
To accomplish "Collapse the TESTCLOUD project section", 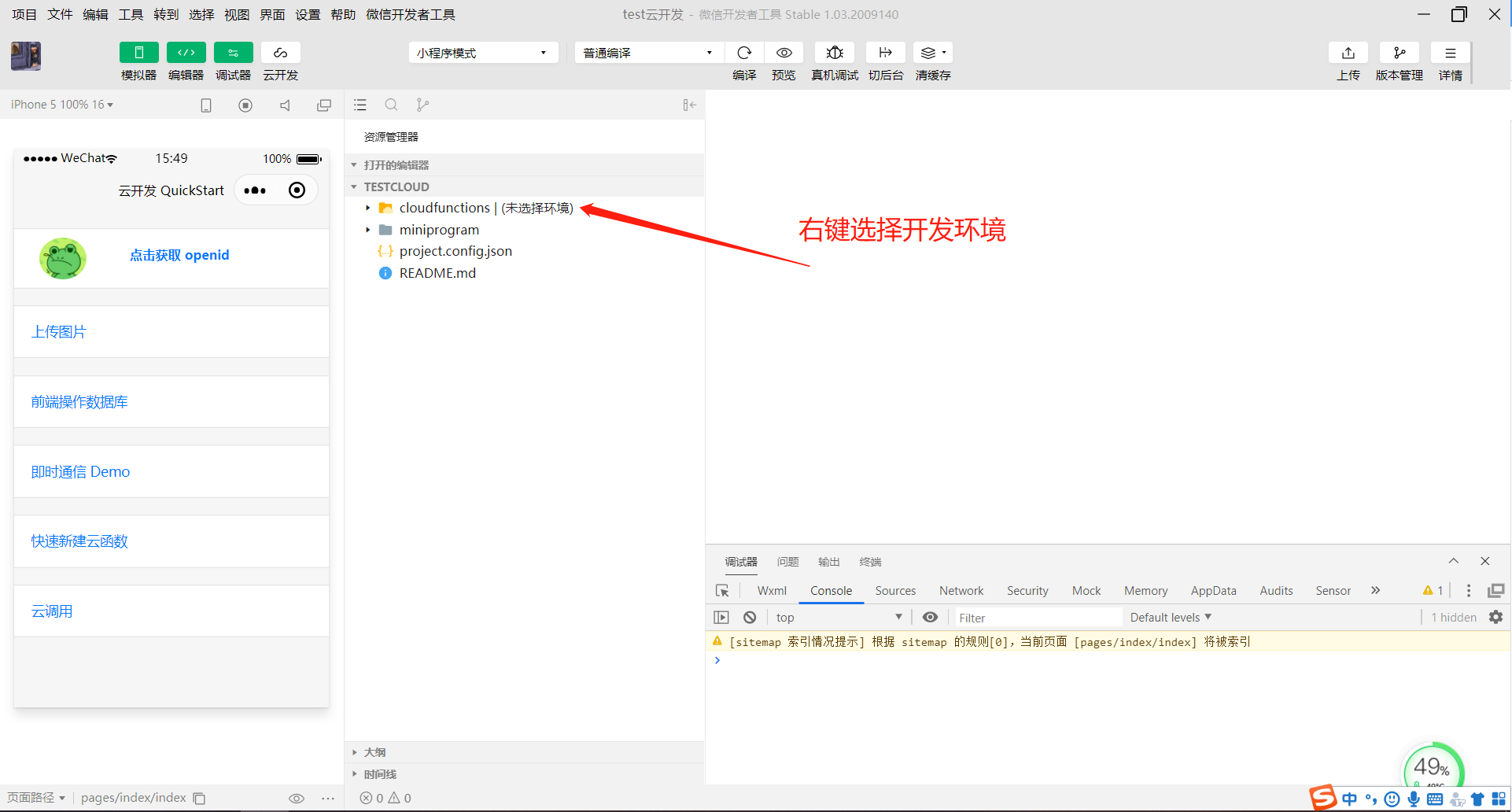I will (354, 187).
